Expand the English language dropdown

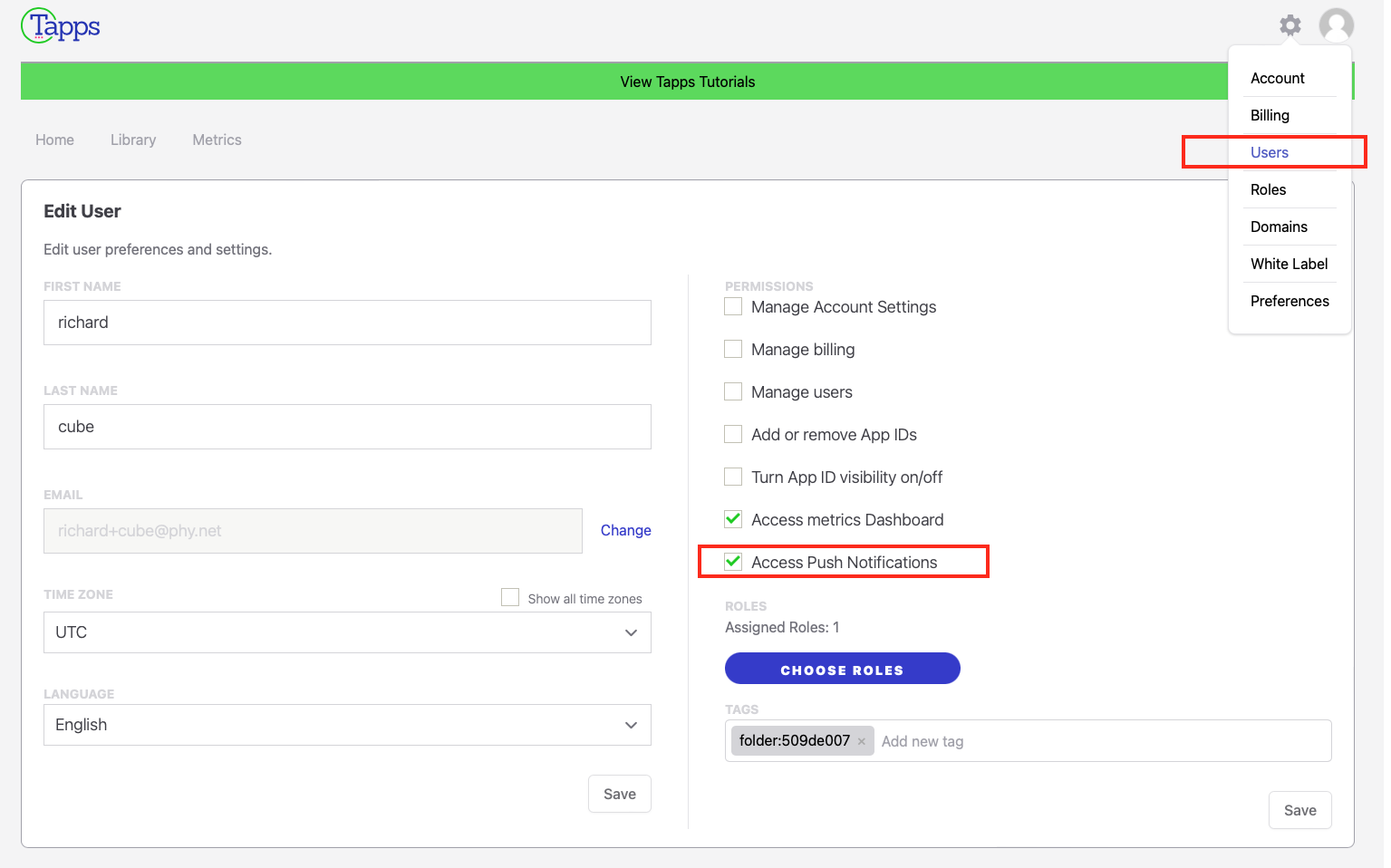pyautogui.click(x=347, y=725)
